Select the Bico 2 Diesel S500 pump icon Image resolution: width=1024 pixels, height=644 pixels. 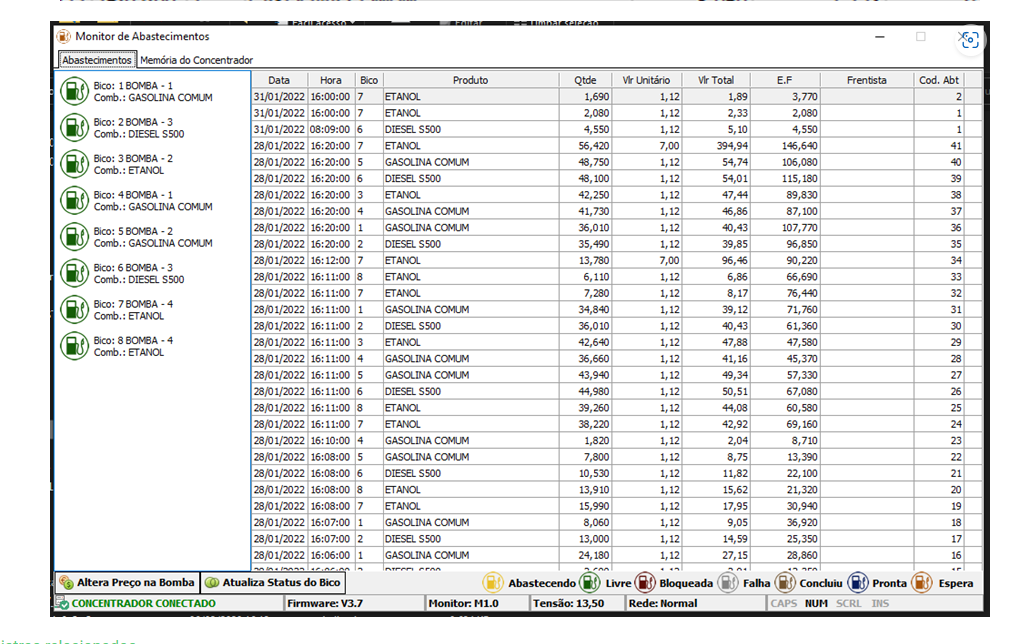point(74,128)
